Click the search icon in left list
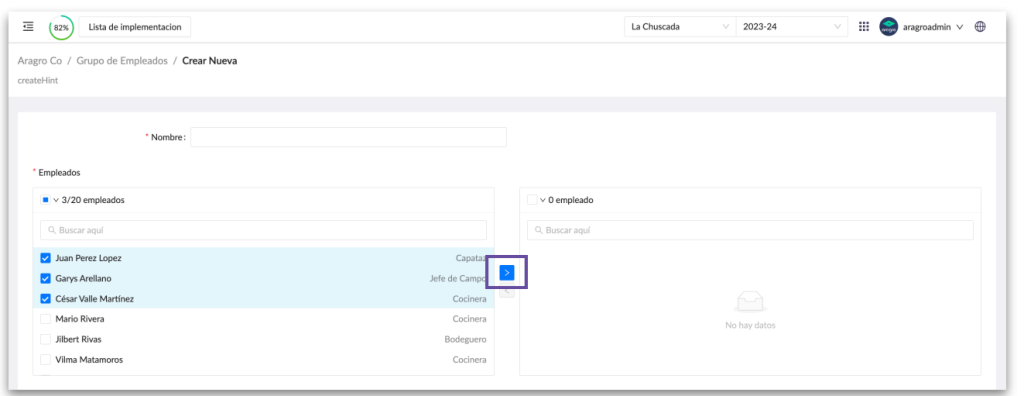Viewport: 1024px width, 396px height. (x=52, y=230)
